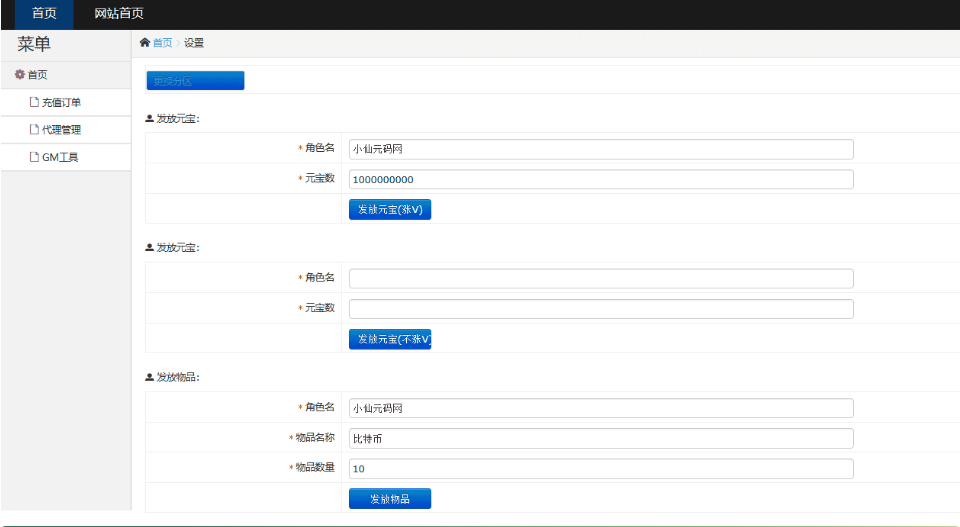Image resolution: width=960 pixels, height=527 pixels.
Task: Click the 发放元宝(涨V) button
Action: [390, 209]
